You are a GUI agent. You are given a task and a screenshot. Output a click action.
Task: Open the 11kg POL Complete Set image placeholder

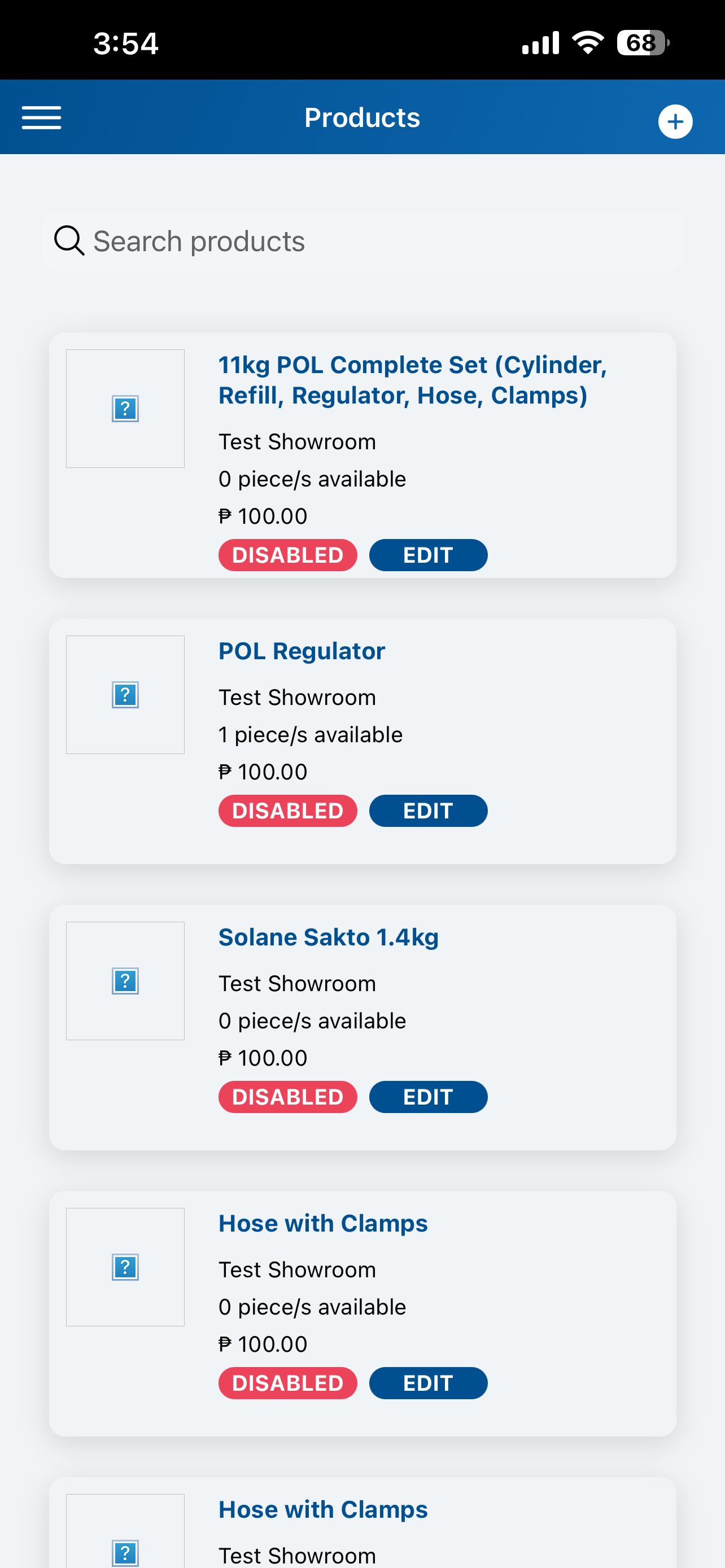pos(125,409)
